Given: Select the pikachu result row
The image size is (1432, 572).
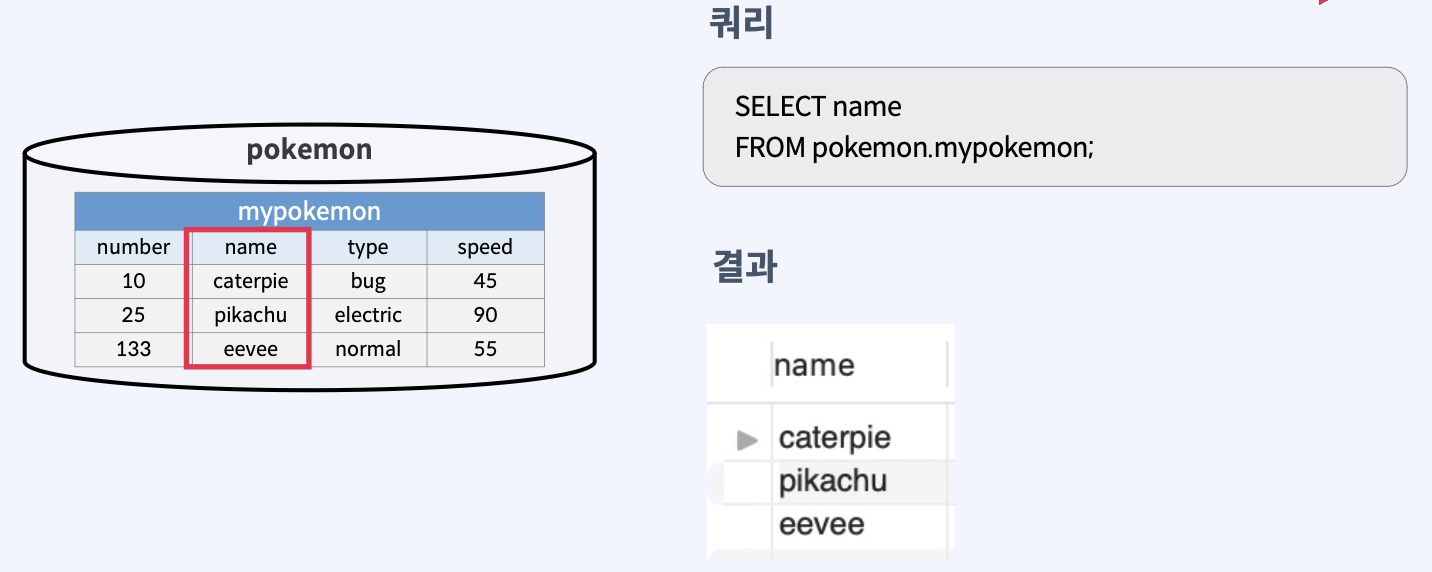Looking at the screenshot, I should [832, 481].
